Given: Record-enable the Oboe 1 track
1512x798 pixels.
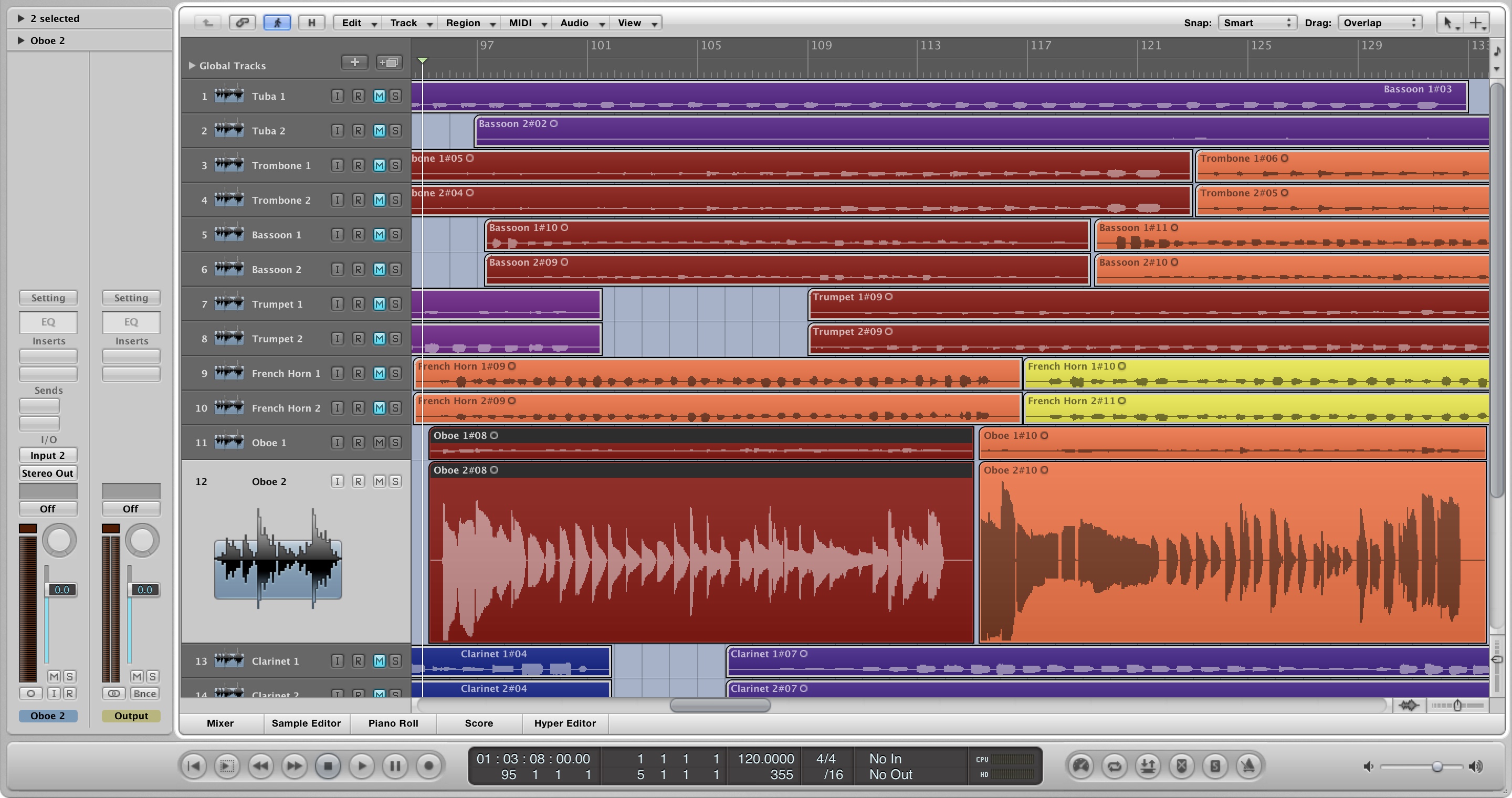Looking at the screenshot, I should click(358, 443).
